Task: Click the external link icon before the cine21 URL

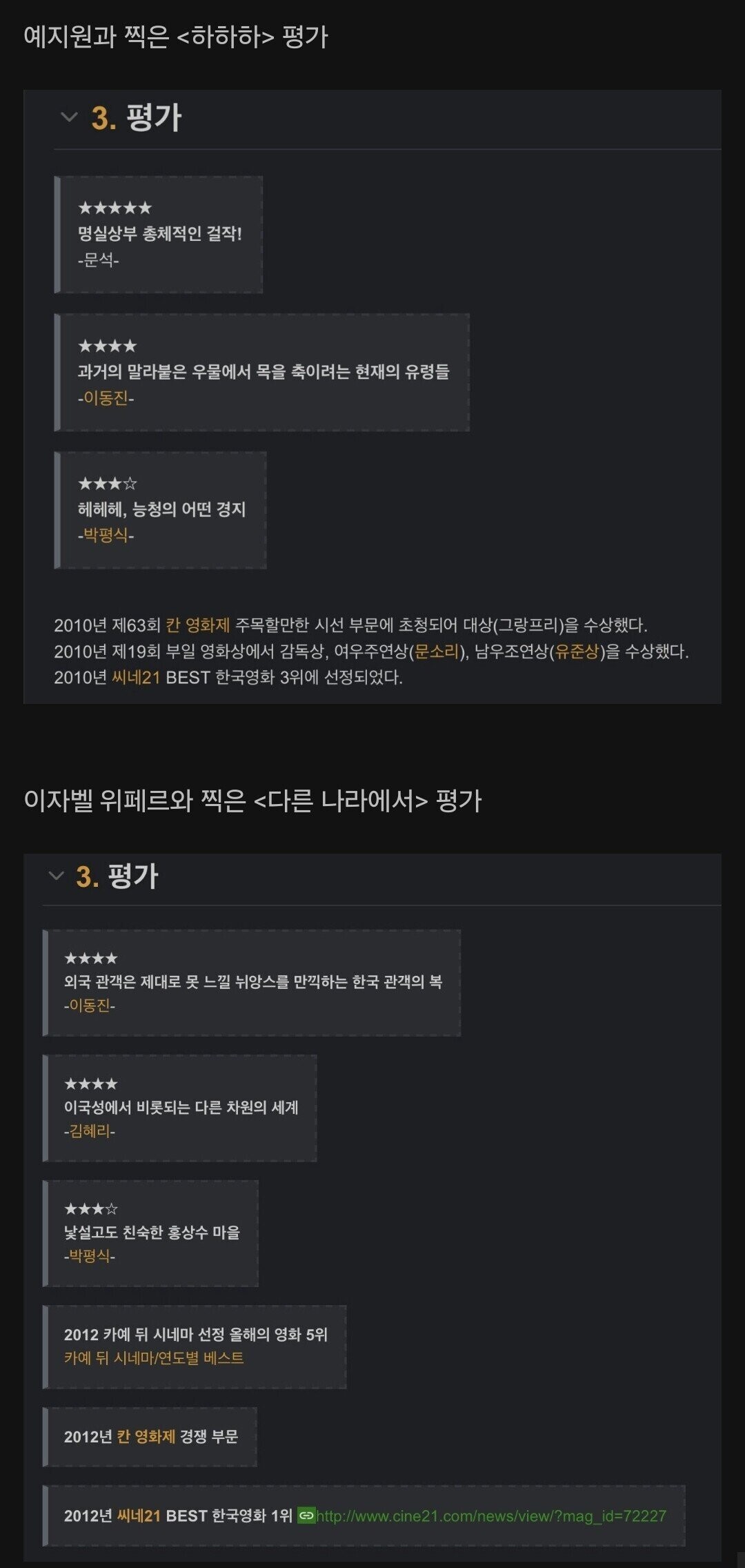Action: coord(306,1516)
